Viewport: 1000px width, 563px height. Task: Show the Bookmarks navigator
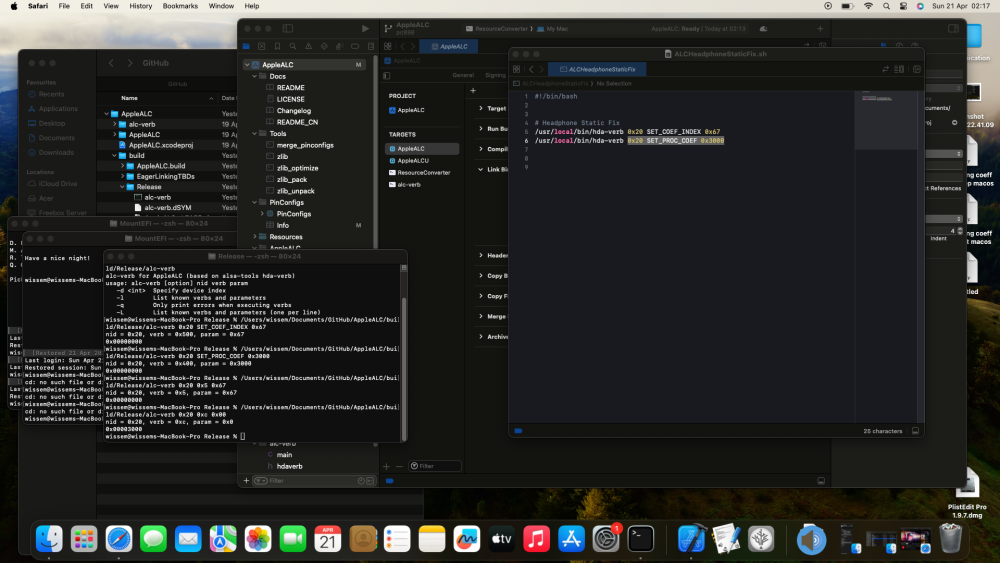277,46
